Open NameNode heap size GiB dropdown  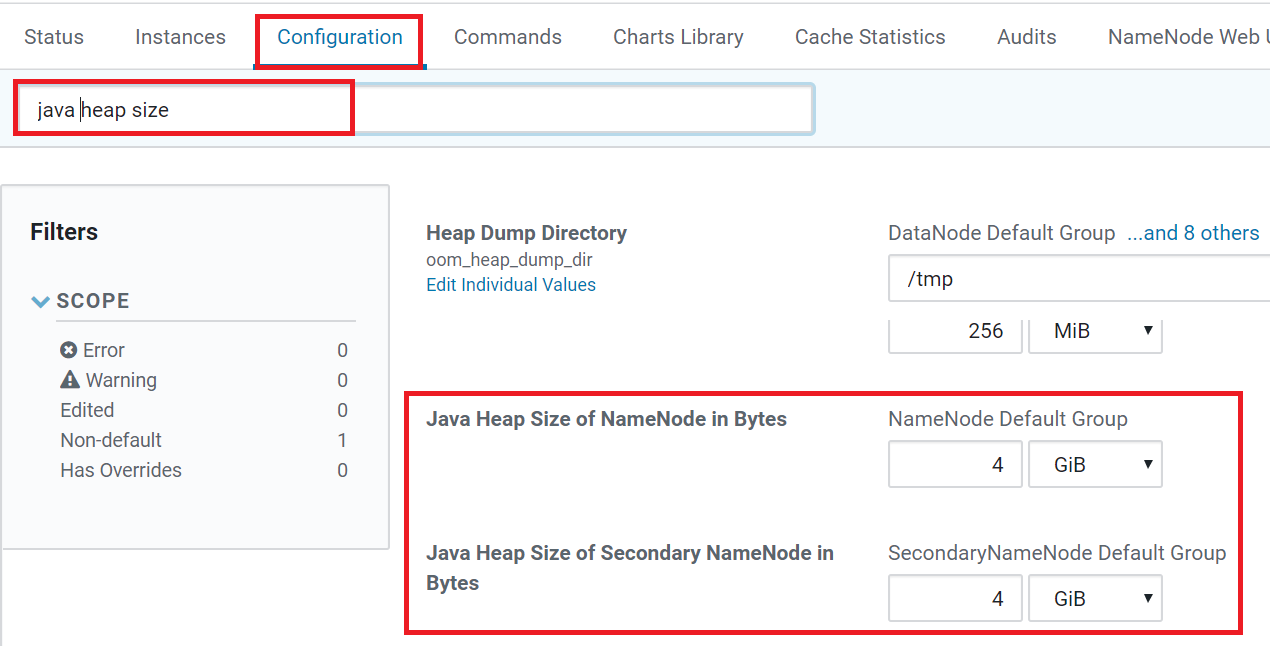coord(1095,465)
